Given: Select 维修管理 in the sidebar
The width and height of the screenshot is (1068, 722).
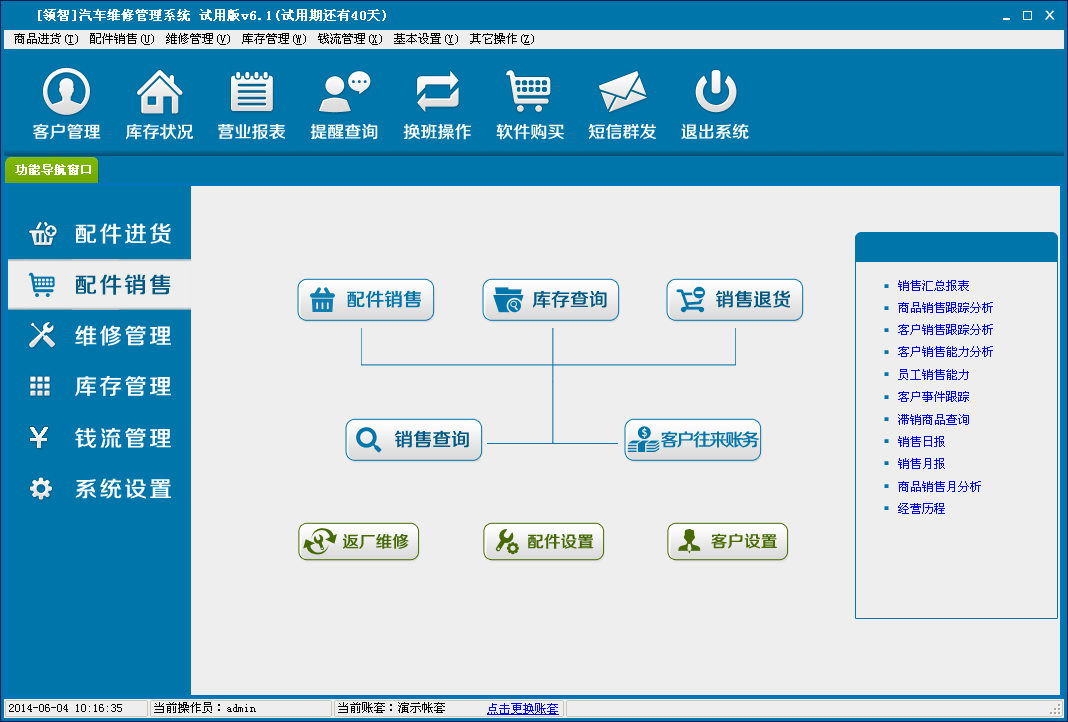Looking at the screenshot, I should pos(100,336).
